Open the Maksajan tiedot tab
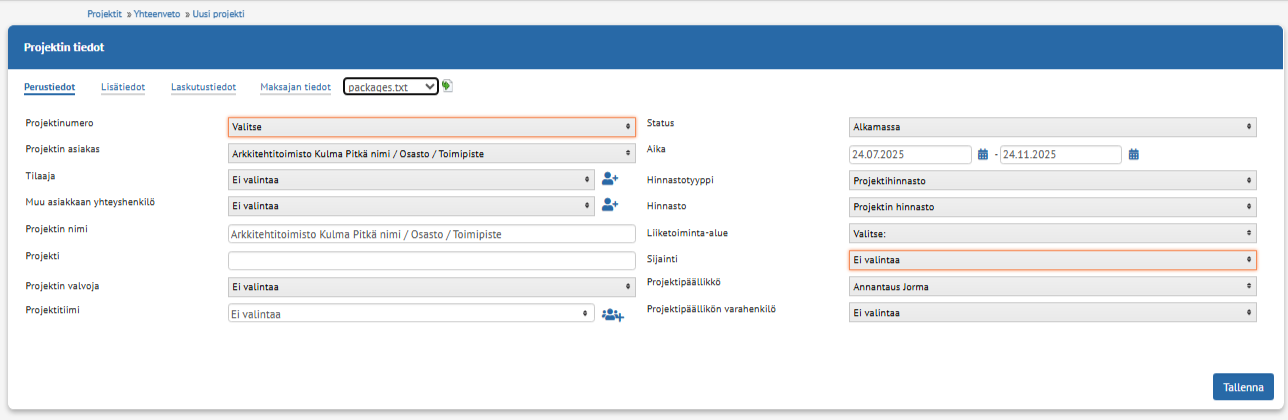 tap(295, 87)
